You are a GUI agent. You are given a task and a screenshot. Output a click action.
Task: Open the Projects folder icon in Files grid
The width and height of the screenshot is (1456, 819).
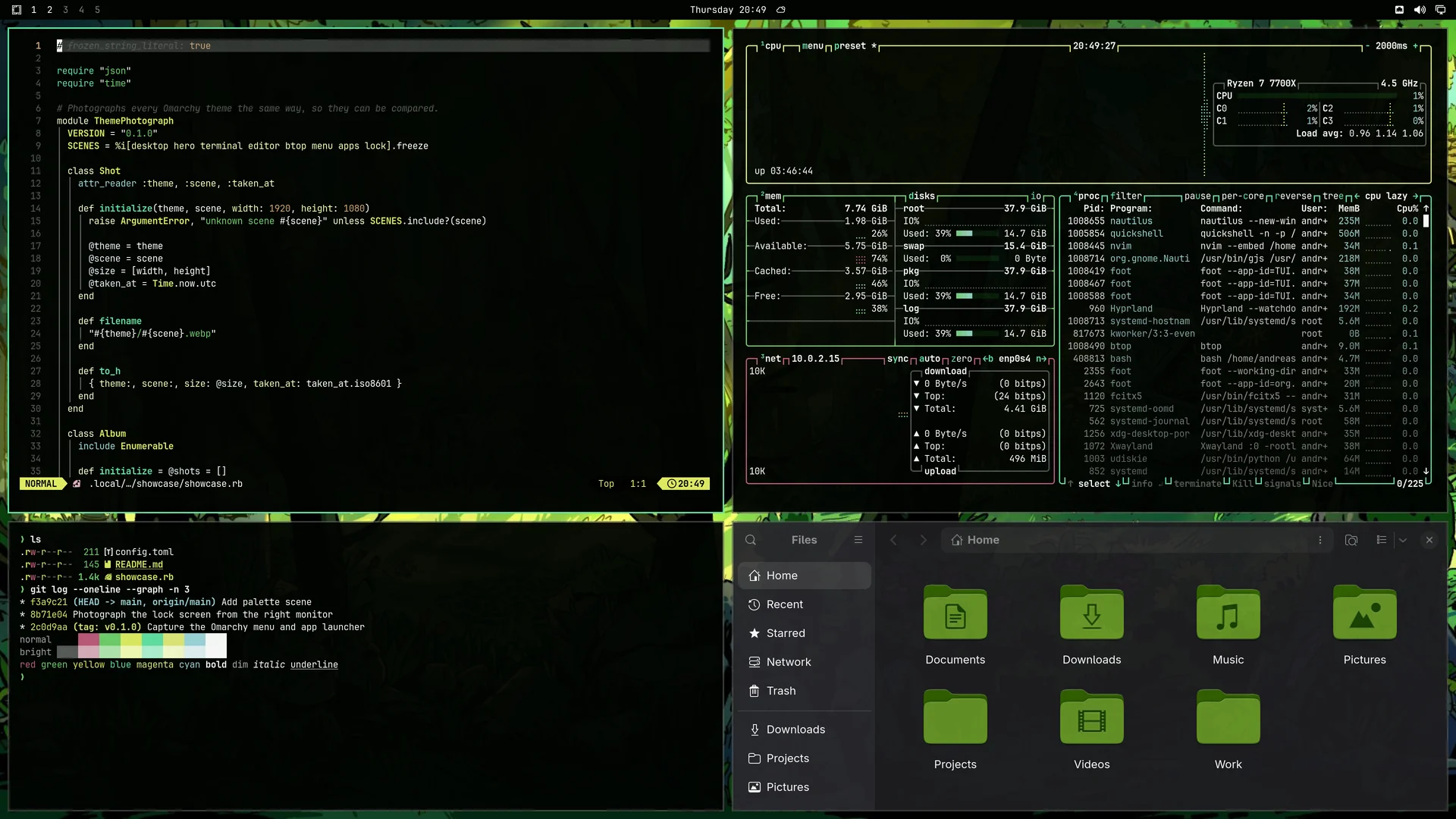pyautogui.click(x=955, y=717)
